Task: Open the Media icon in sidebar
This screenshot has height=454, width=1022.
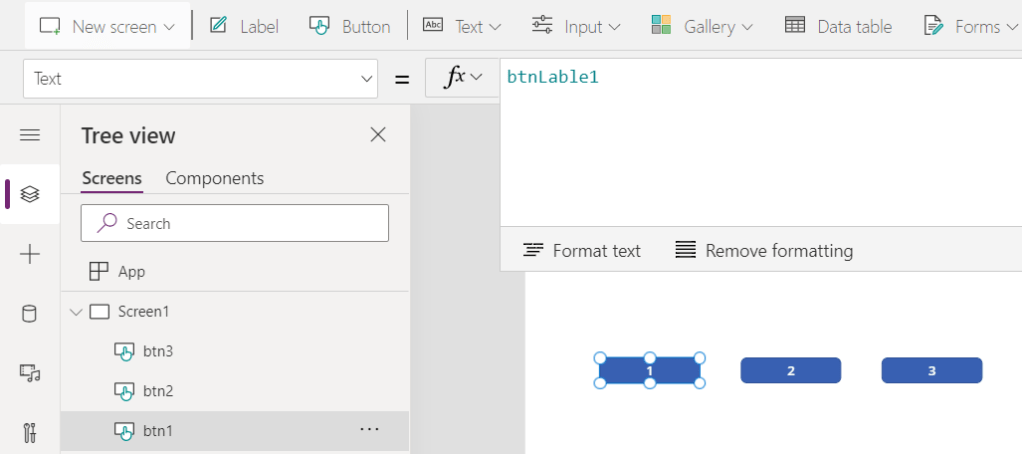Action: click(x=30, y=373)
